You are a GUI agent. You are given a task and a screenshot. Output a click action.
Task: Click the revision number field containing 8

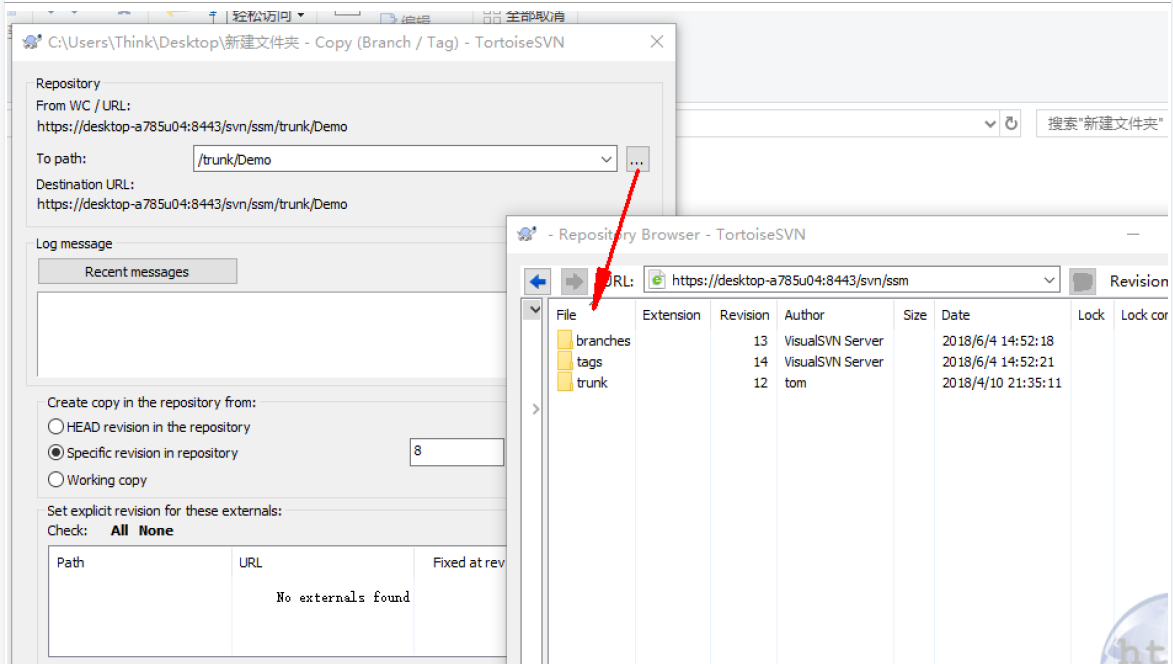click(456, 451)
